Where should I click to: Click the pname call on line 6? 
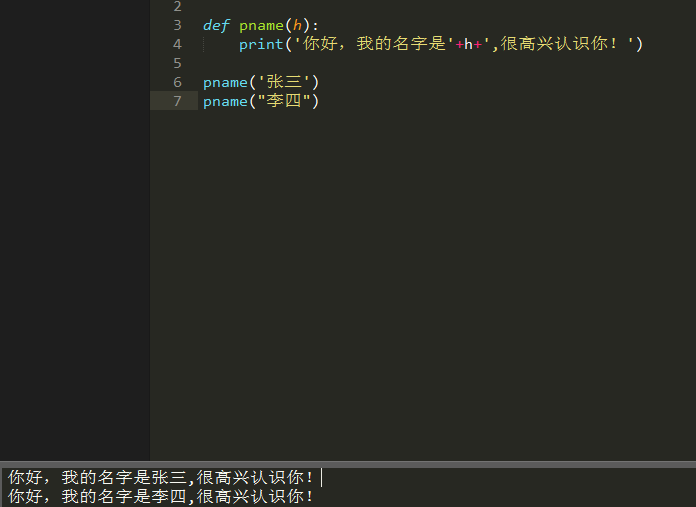click(225, 83)
